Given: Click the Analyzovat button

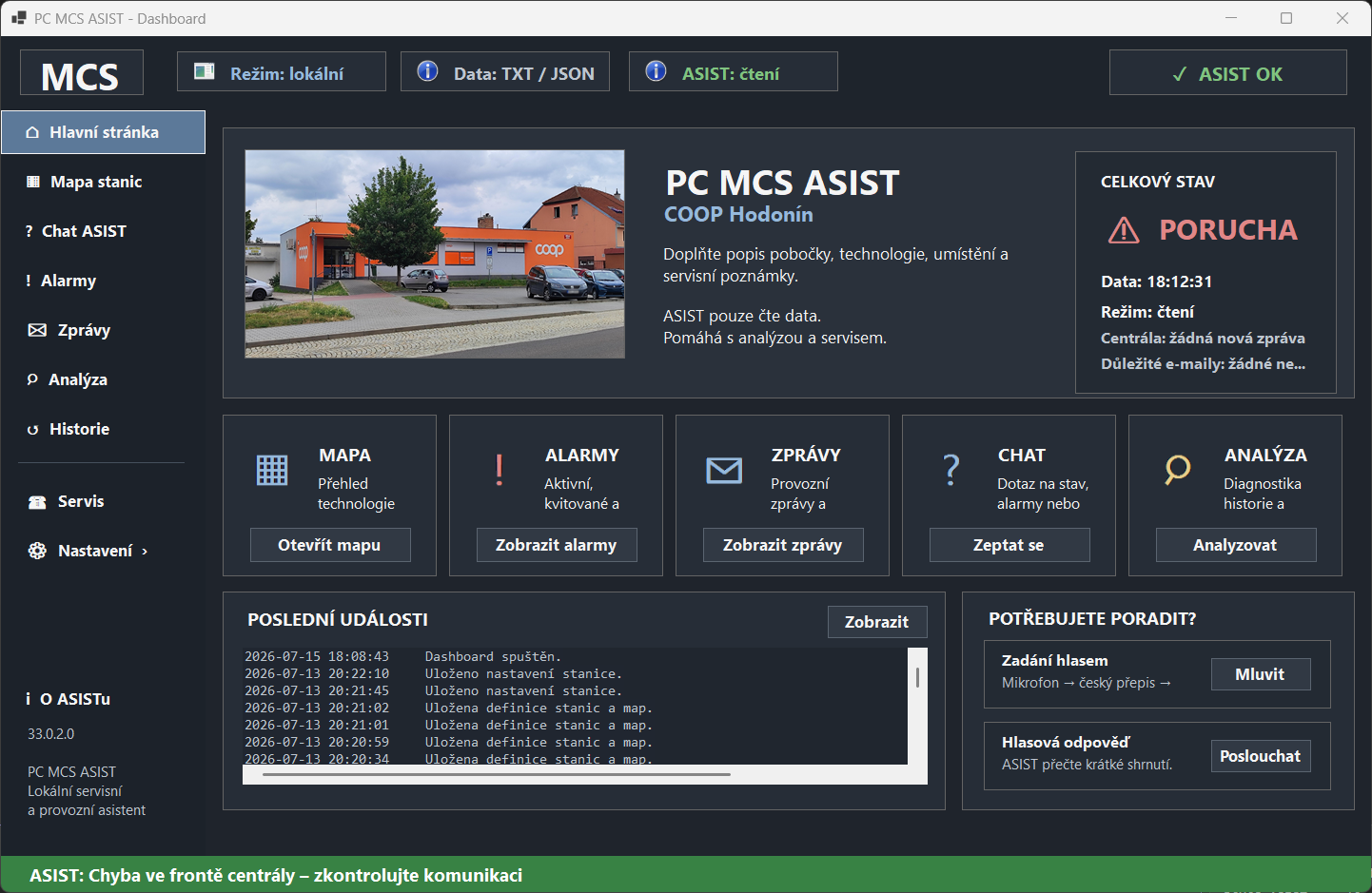Looking at the screenshot, I should pos(1236,545).
